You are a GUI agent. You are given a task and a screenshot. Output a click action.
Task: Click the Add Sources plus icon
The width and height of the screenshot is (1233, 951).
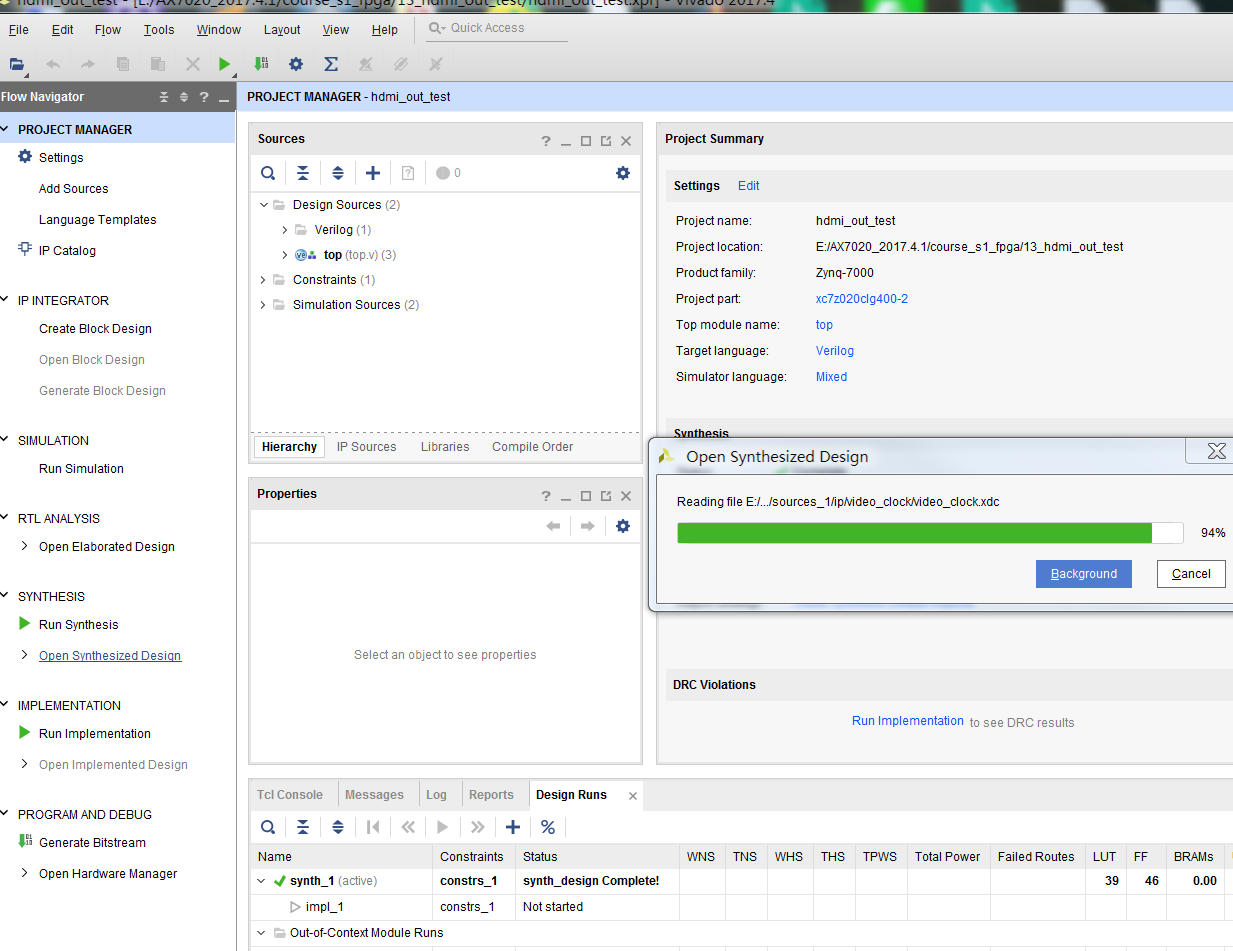[x=373, y=173]
